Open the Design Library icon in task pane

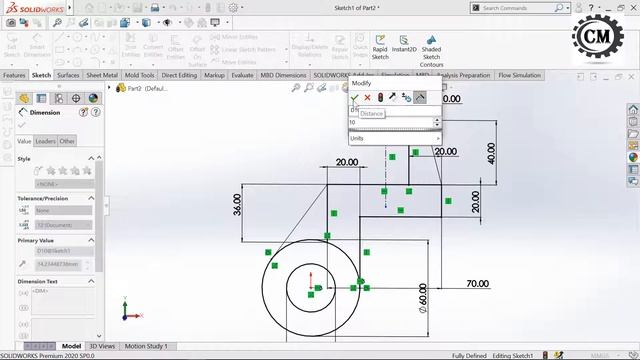[633, 122]
